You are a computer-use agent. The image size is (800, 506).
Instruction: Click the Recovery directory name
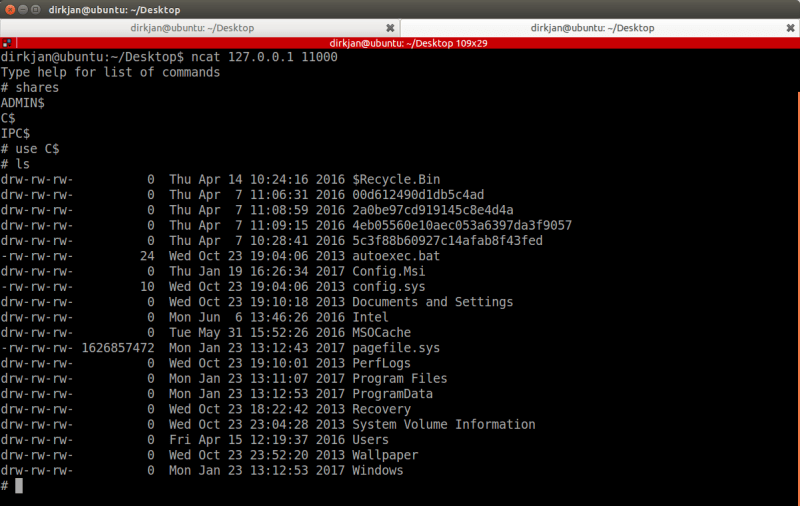[x=382, y=409]
